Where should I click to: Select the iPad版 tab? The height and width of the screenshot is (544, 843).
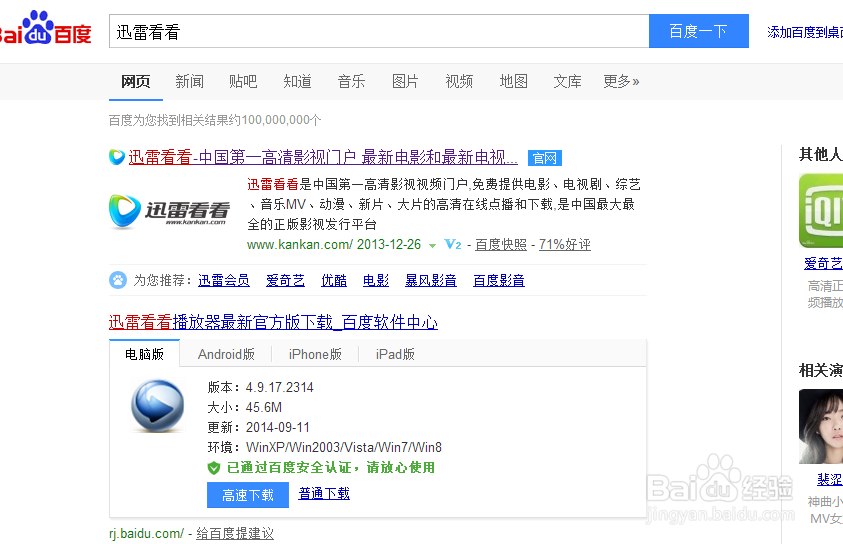[x=395, y=354]
